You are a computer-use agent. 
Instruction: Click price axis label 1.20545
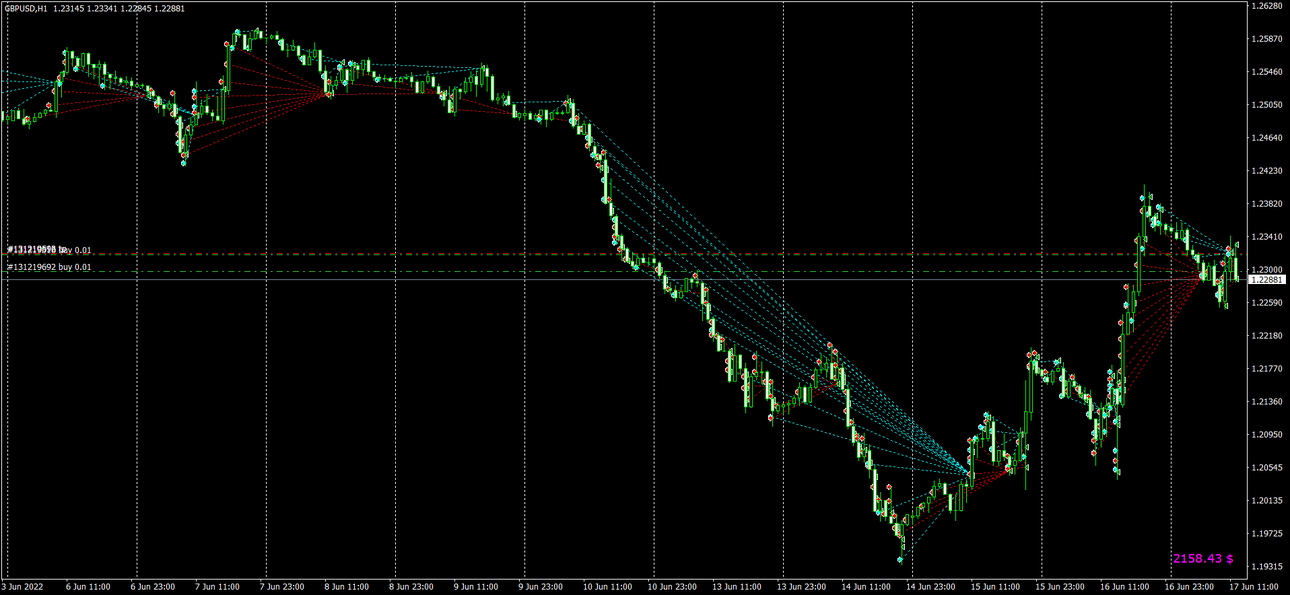(x=1267, y=468)
